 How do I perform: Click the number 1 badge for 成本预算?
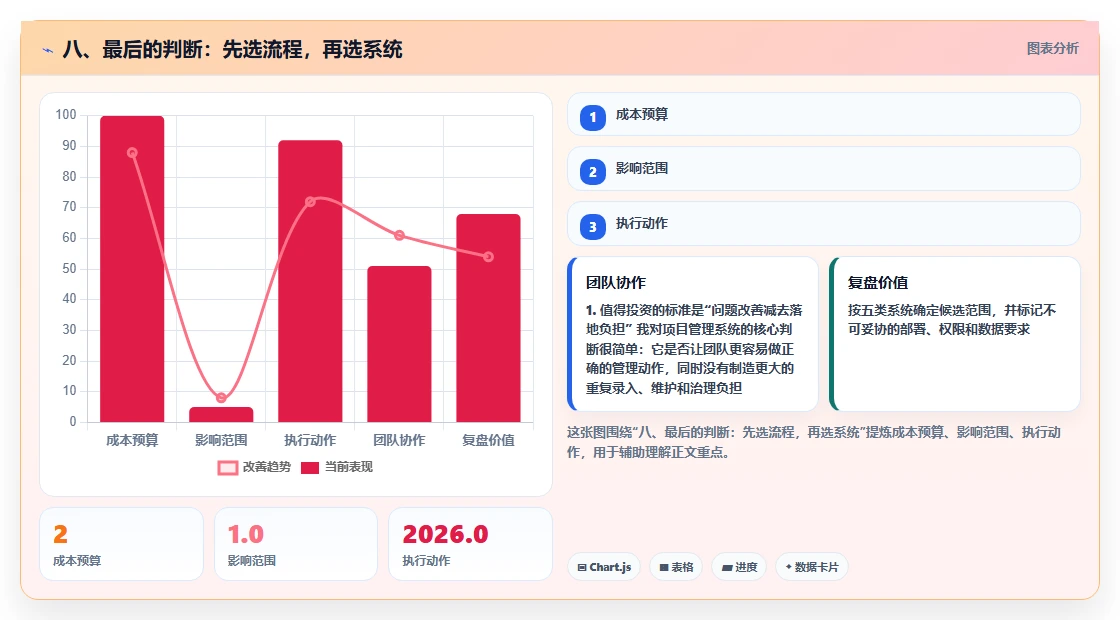[x=593, y=117]
